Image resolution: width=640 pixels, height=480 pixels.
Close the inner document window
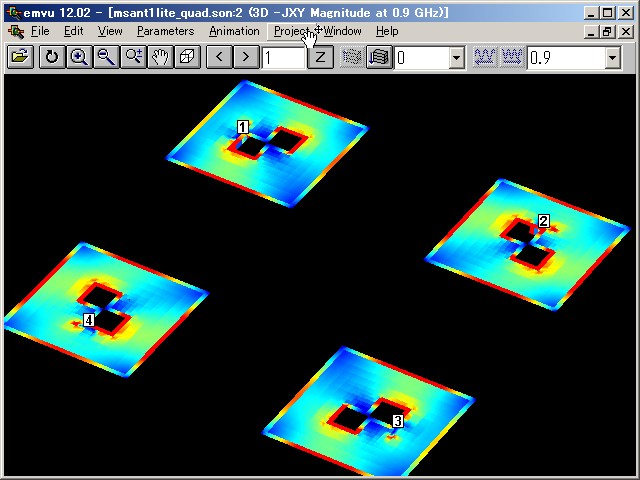point(625,31)
